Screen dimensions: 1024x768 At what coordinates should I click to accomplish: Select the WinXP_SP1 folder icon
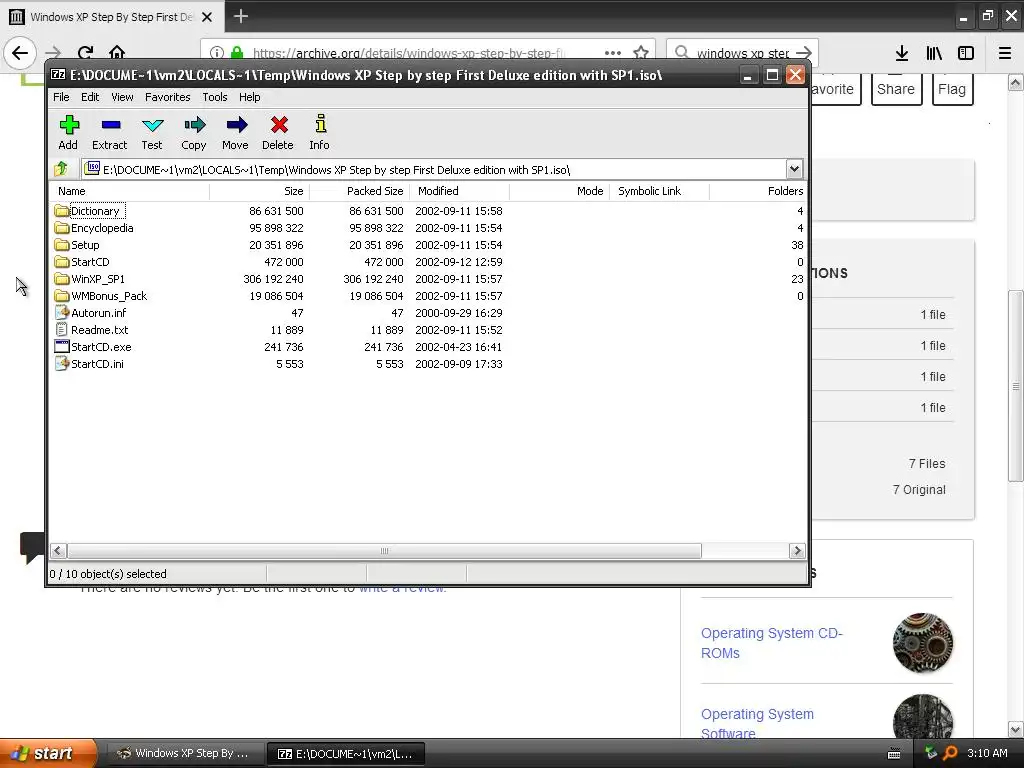(62, 279)
